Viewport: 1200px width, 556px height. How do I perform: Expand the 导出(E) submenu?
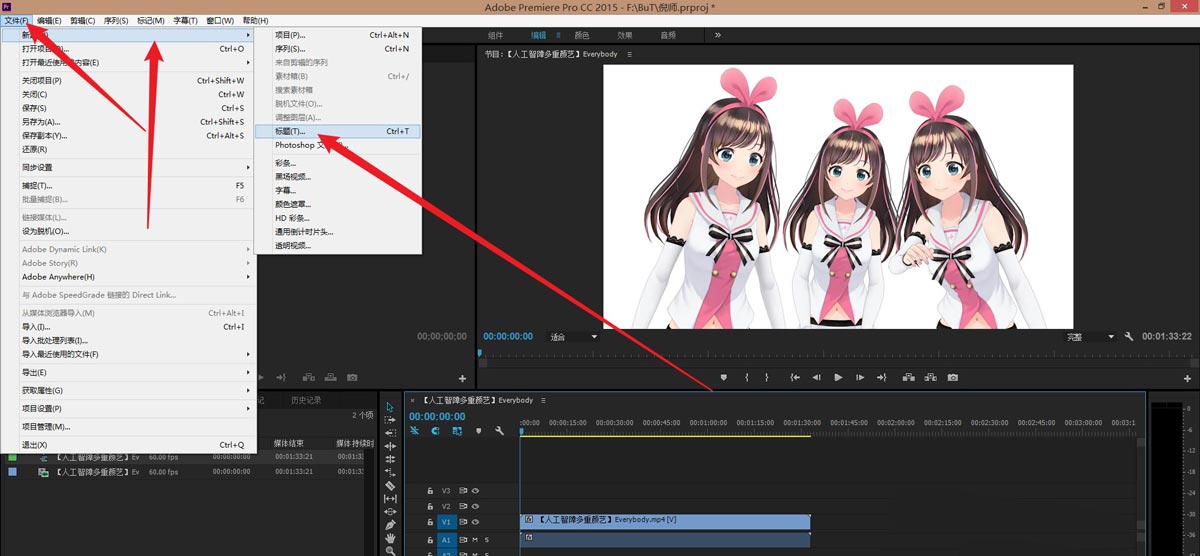pos(135,372)
